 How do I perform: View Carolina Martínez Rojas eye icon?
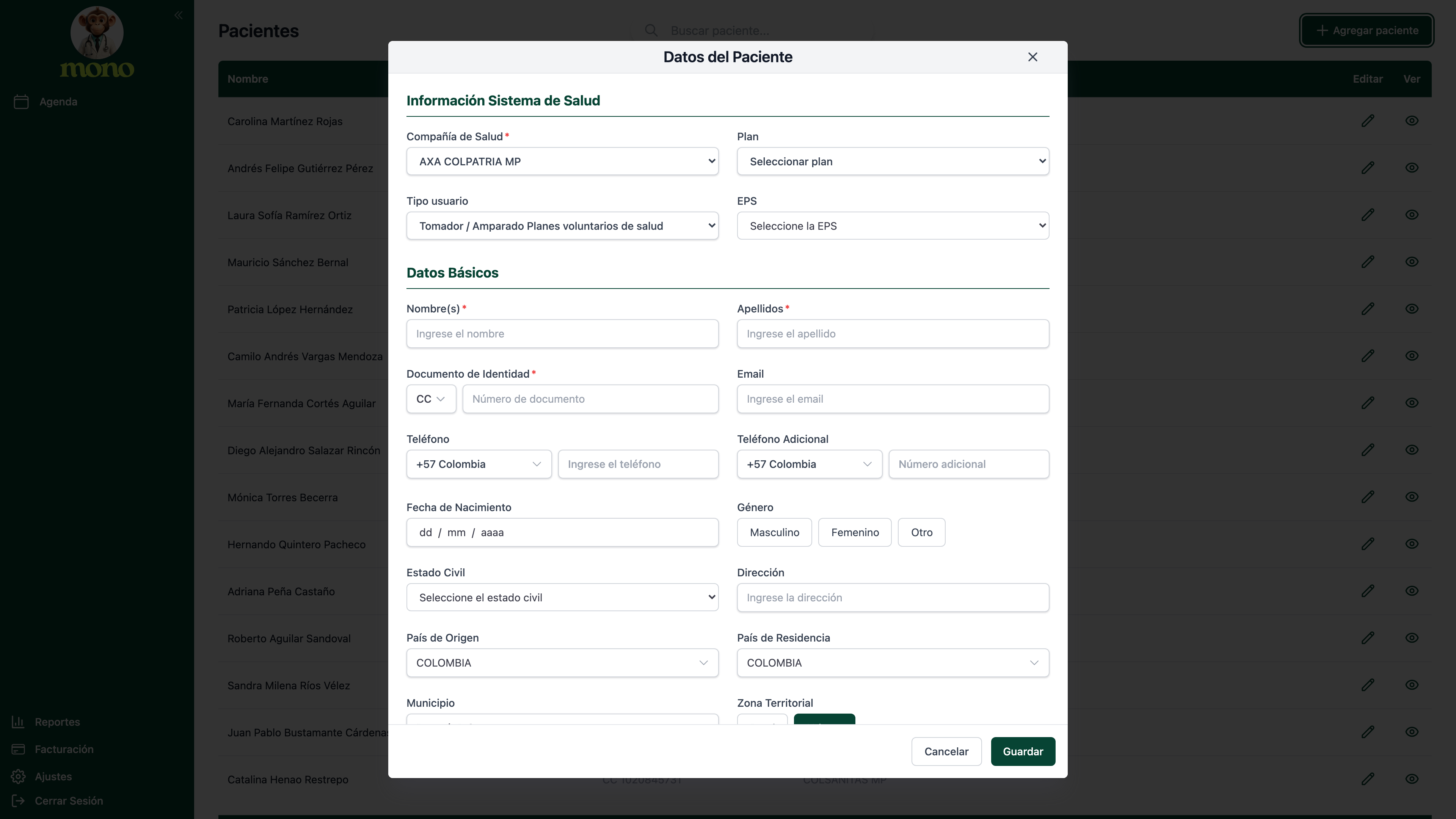[1411, 121]
